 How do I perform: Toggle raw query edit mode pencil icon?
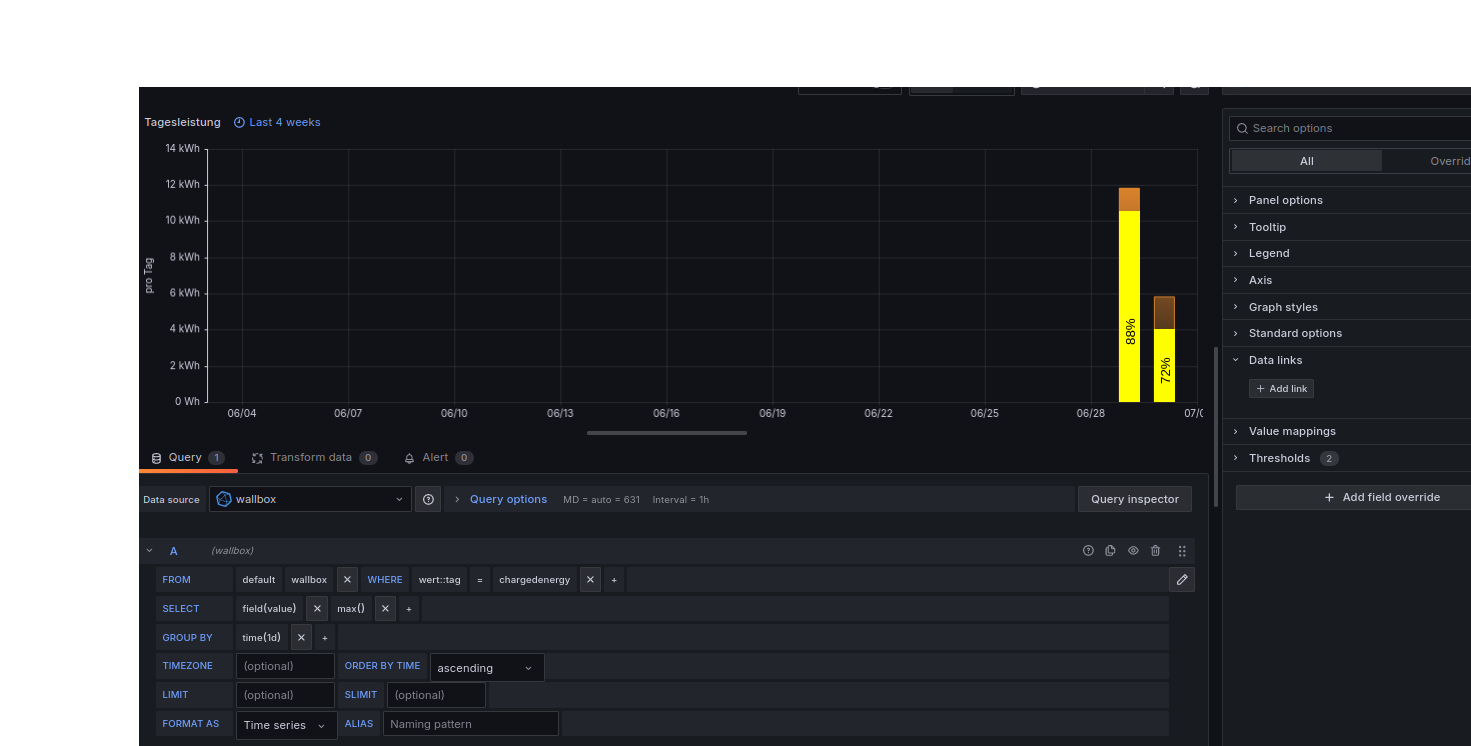1181,580
